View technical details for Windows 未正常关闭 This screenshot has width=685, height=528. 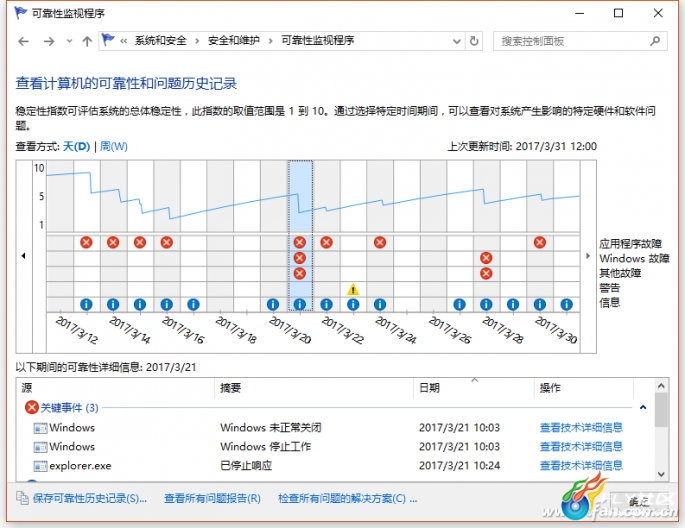[x=581, y=428]
